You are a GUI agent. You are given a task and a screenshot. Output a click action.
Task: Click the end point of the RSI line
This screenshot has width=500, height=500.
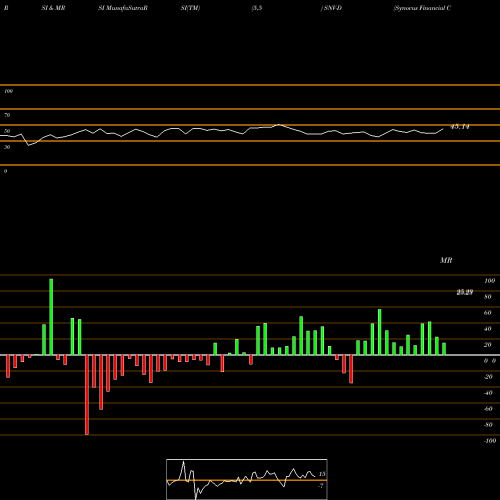pos(443,129)
